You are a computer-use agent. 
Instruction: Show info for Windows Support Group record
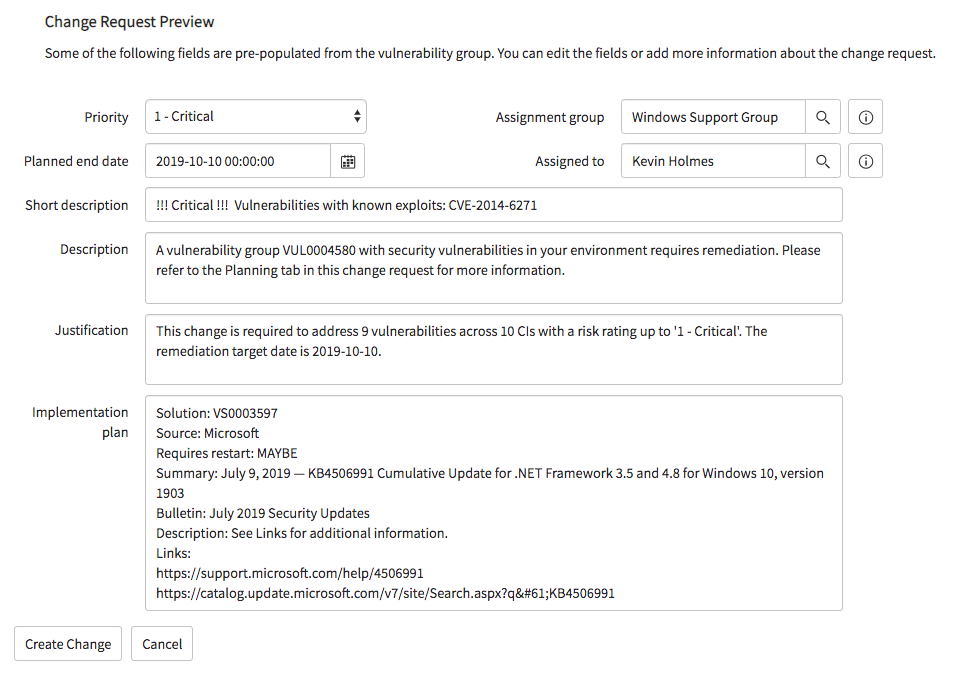point(865,117)
